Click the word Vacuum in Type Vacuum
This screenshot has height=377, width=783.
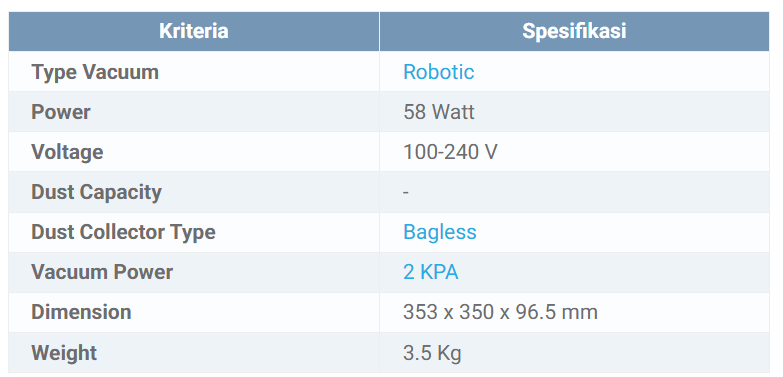point(120,72)
